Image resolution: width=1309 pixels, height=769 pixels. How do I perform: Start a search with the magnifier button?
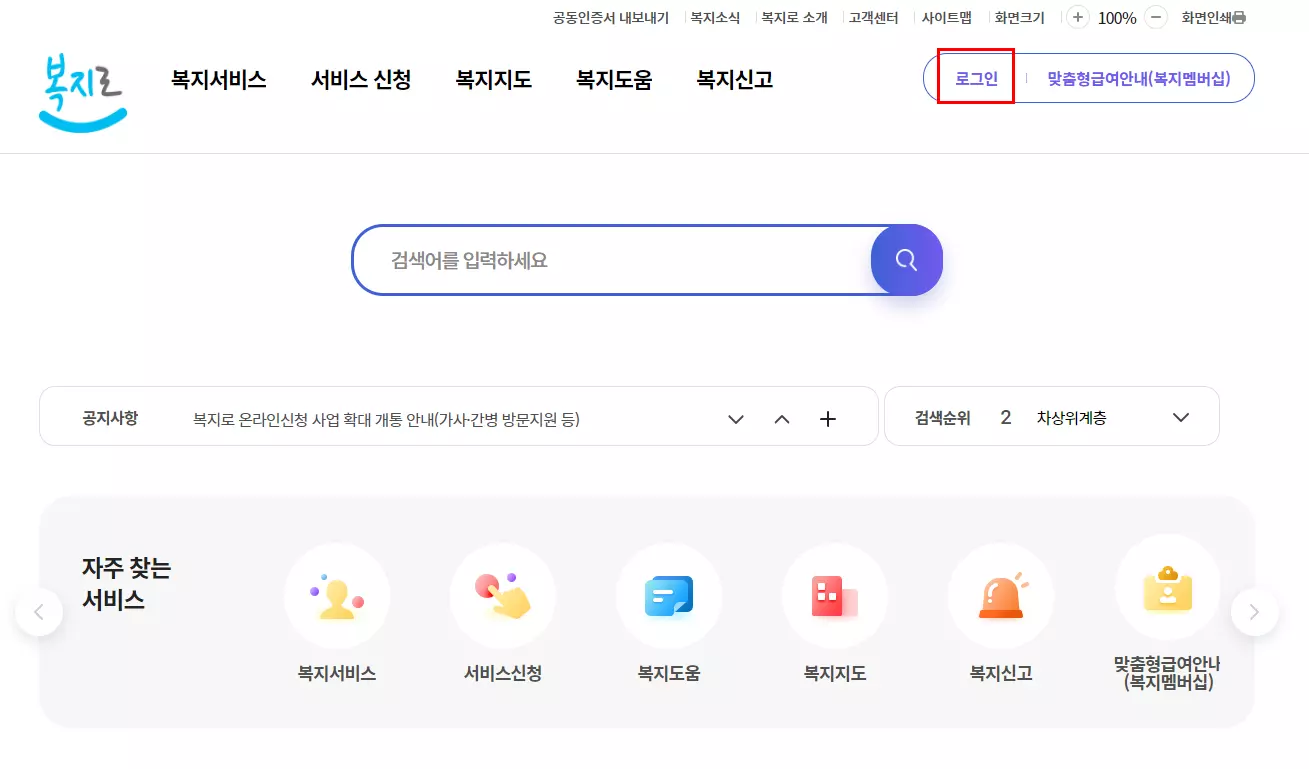click(x=905, y=259)
